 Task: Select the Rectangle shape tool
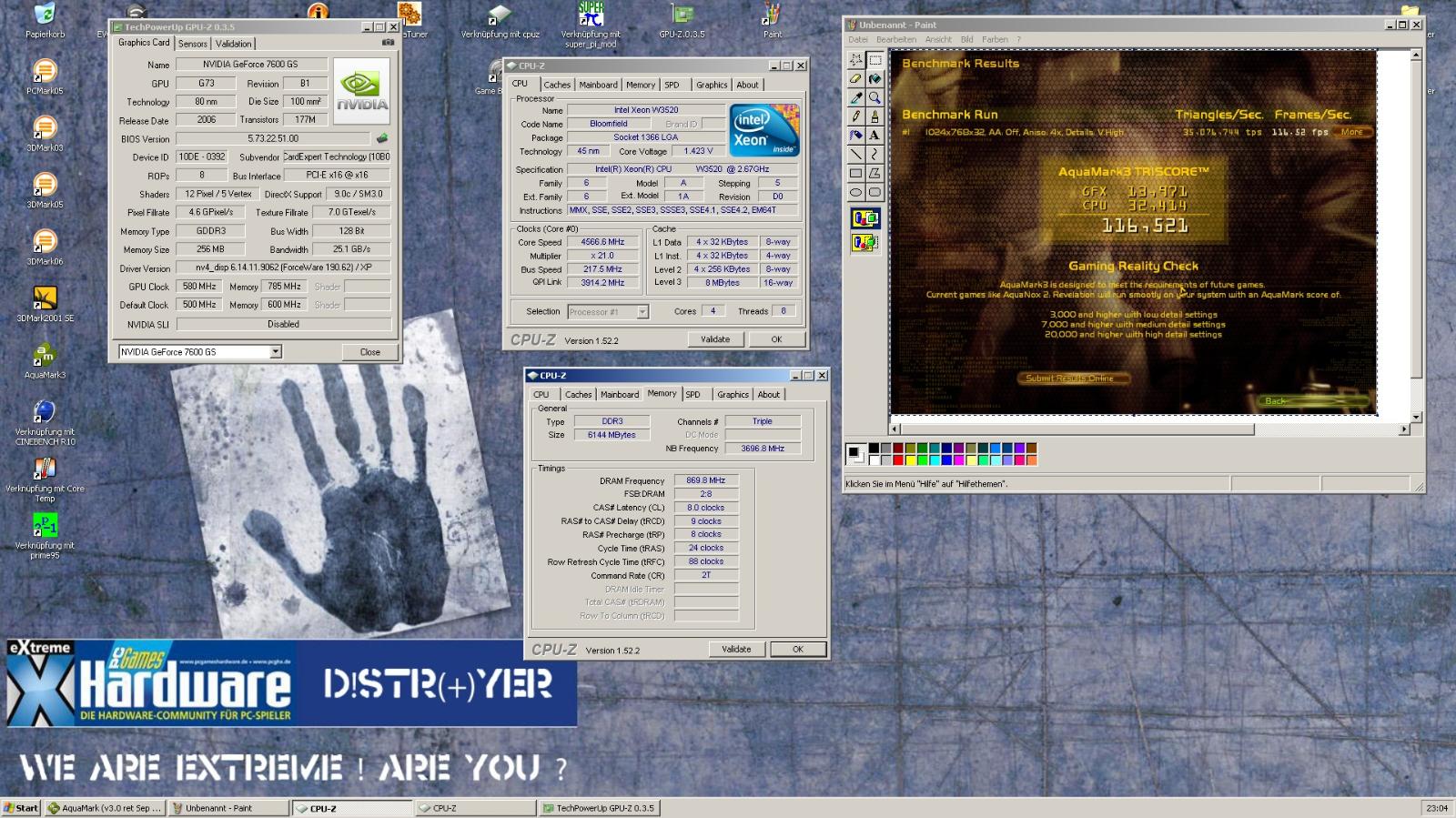pos(855,173)
